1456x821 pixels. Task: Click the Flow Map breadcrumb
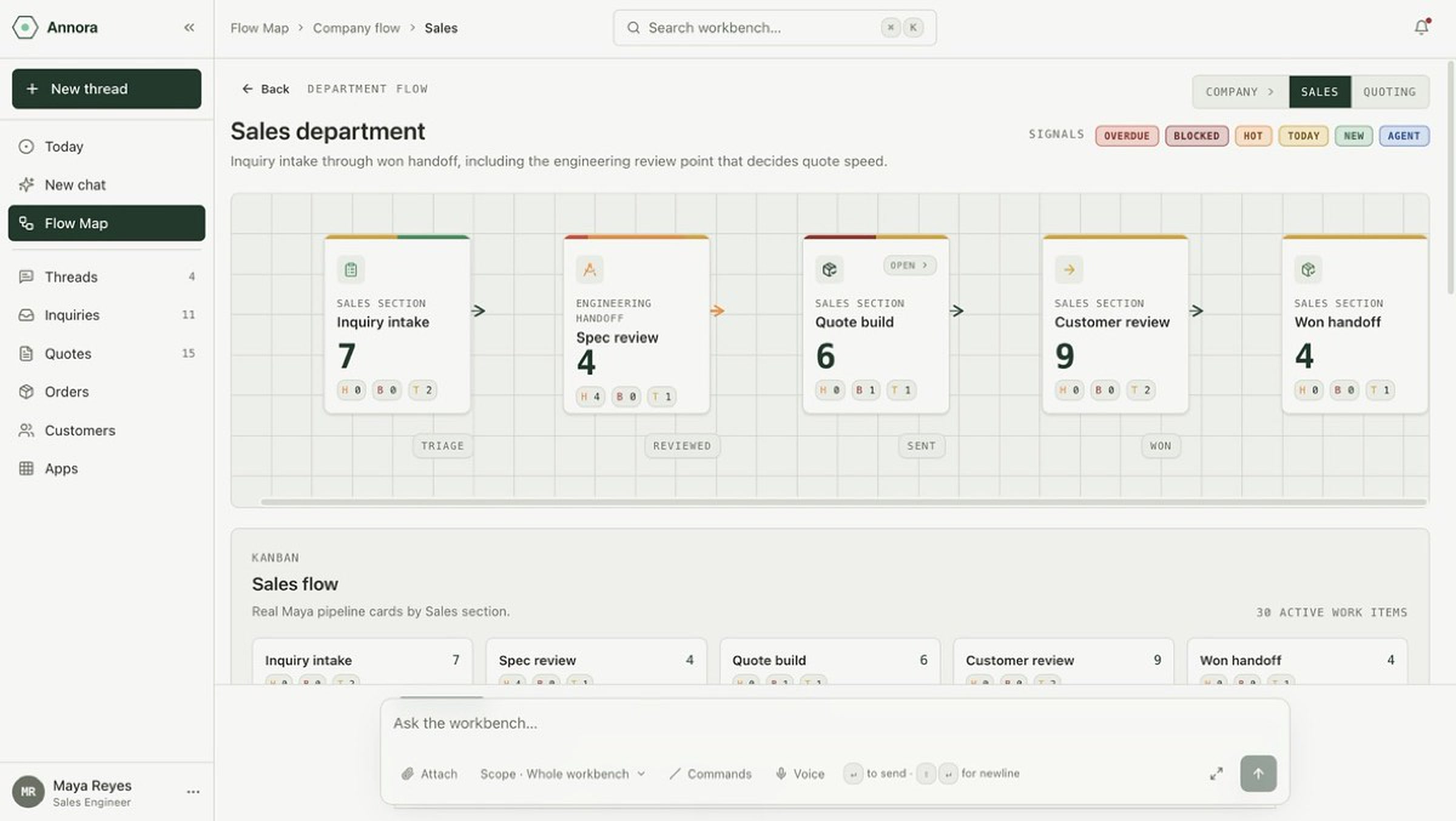coord(259,28)
